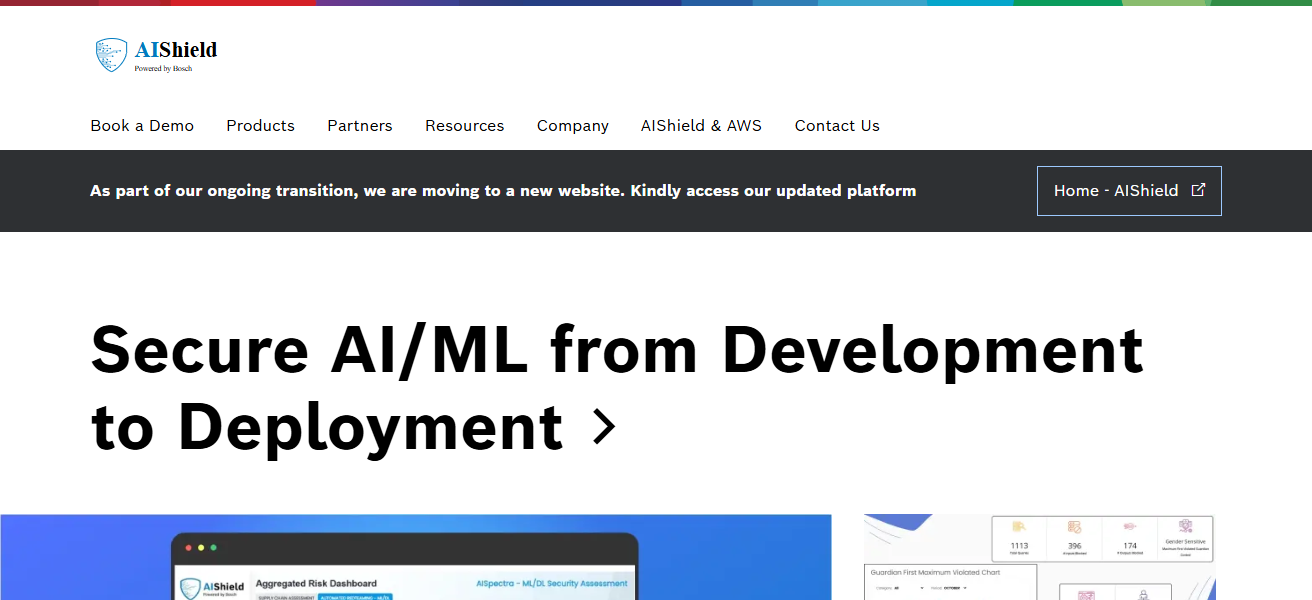The height and width of the screenshot is (600, 1312).
Task: Click the transition notice banner text
Action: coord(503,191)
